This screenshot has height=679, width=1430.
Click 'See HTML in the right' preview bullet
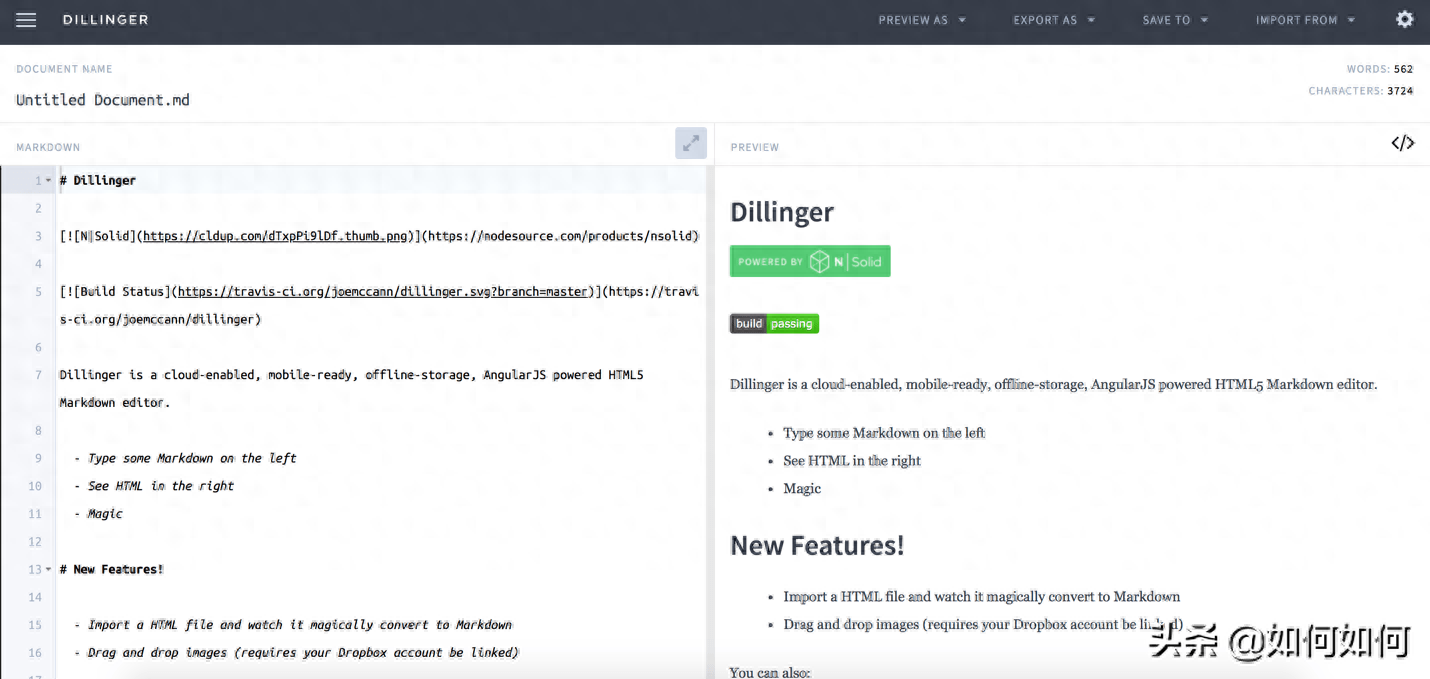[852, 460]
